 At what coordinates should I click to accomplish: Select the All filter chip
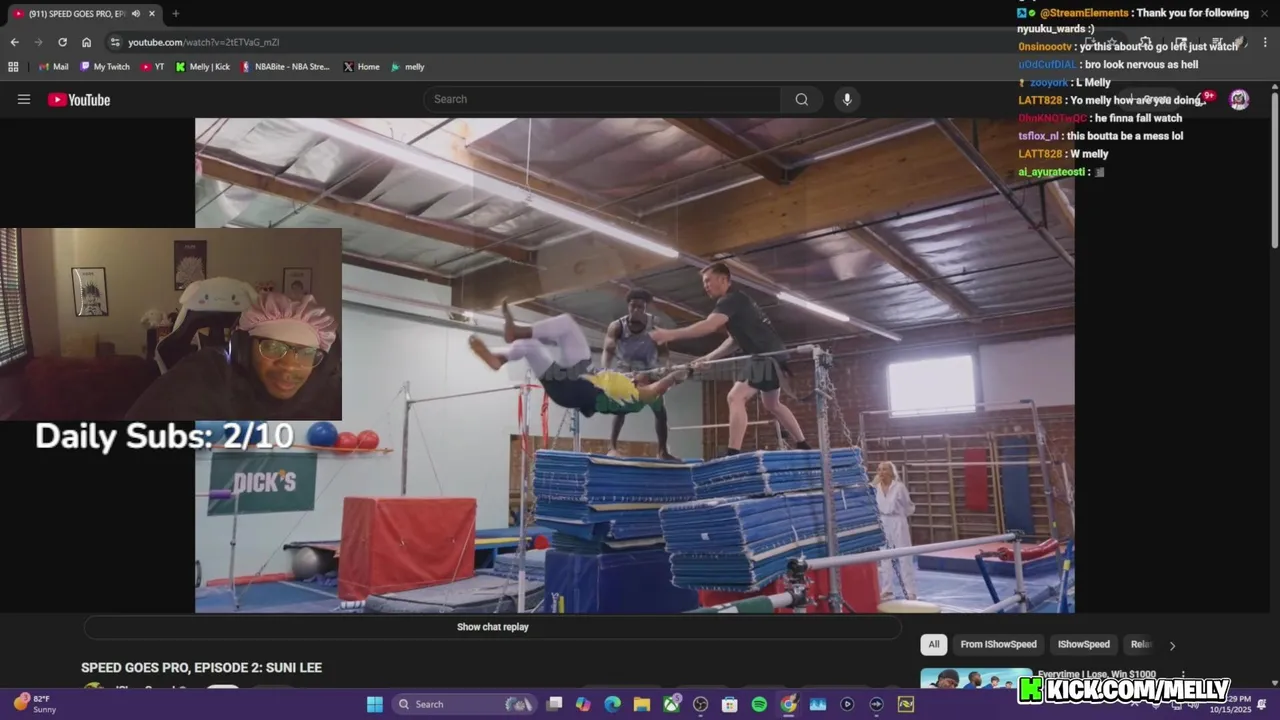tap(933, 645)
